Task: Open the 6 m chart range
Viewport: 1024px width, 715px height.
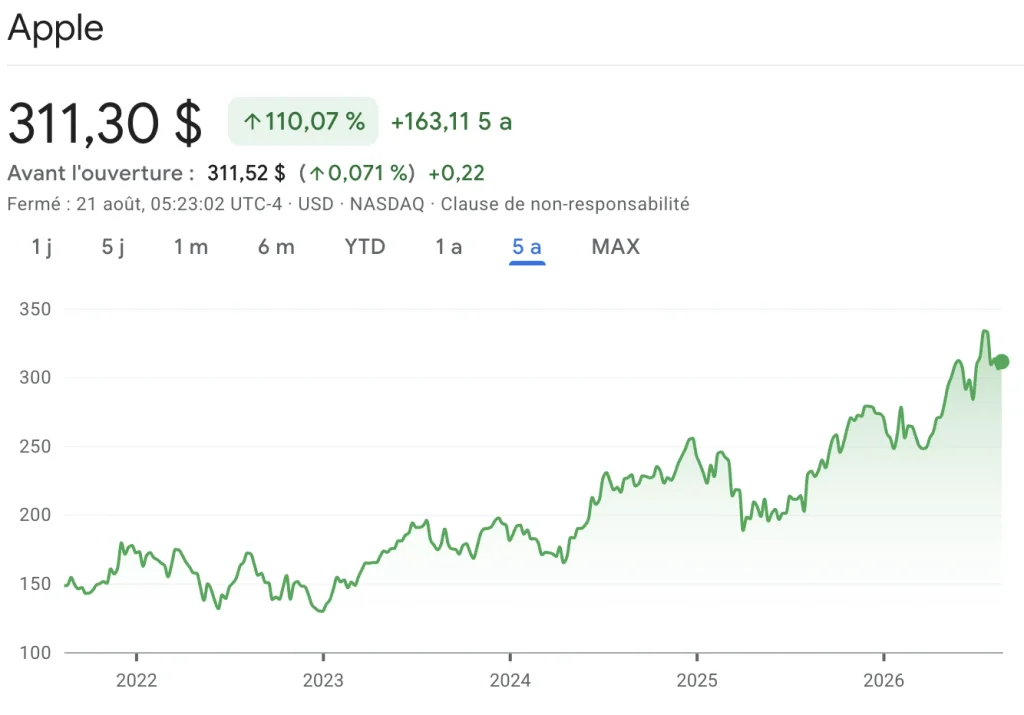Action: pyautogui.click(x=276, y=247)
